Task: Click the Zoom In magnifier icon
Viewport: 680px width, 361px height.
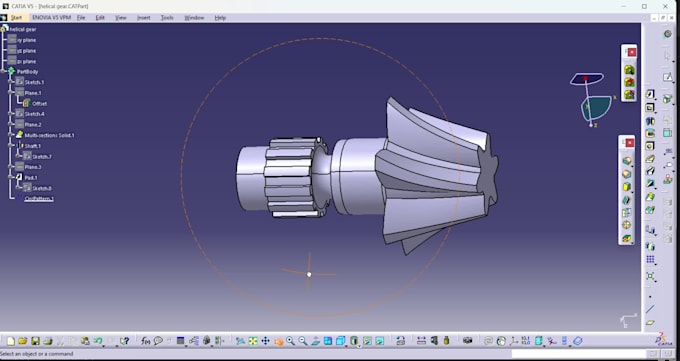Action: point(290,341)
